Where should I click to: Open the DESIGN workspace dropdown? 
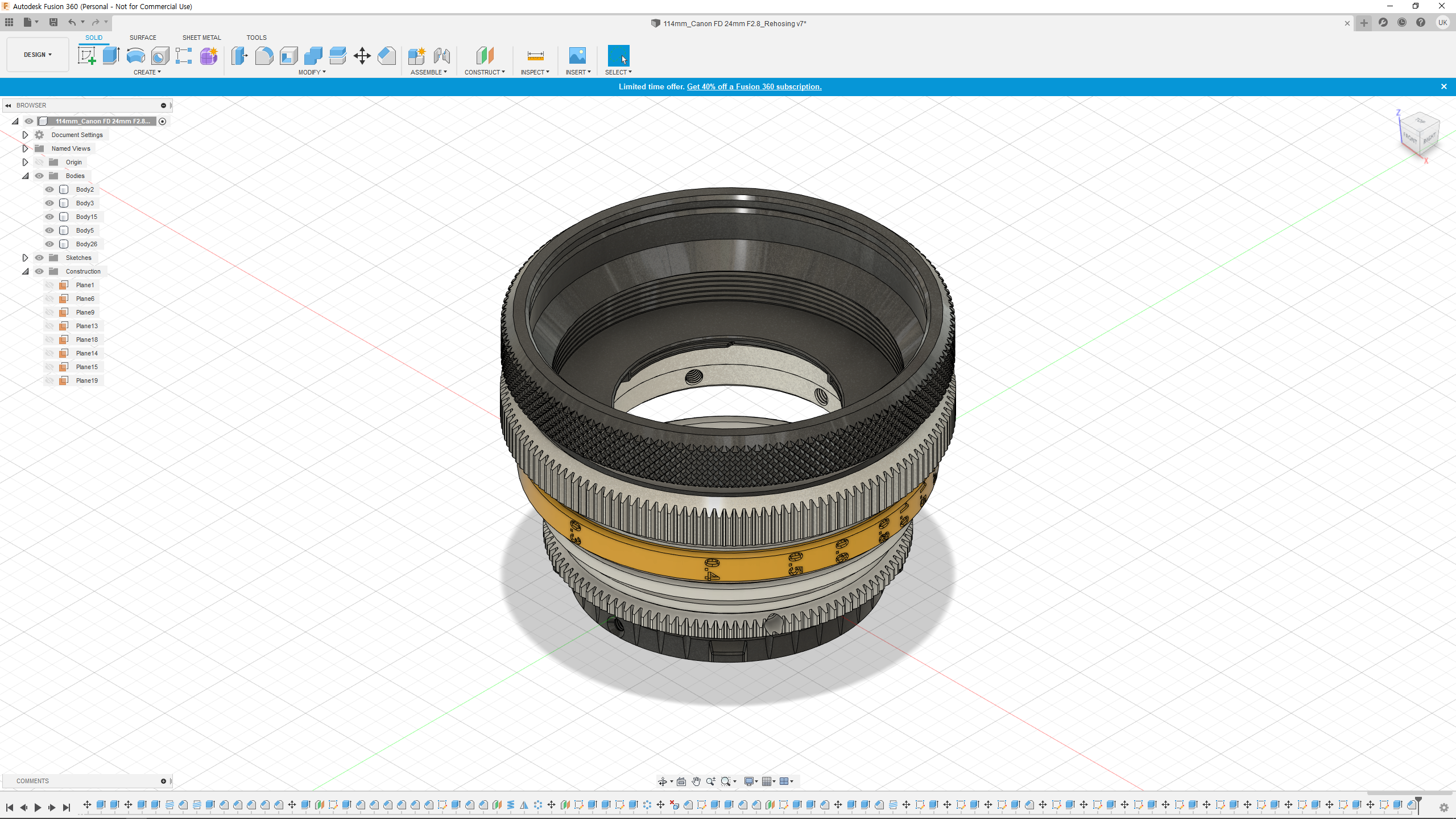[38, 55]
